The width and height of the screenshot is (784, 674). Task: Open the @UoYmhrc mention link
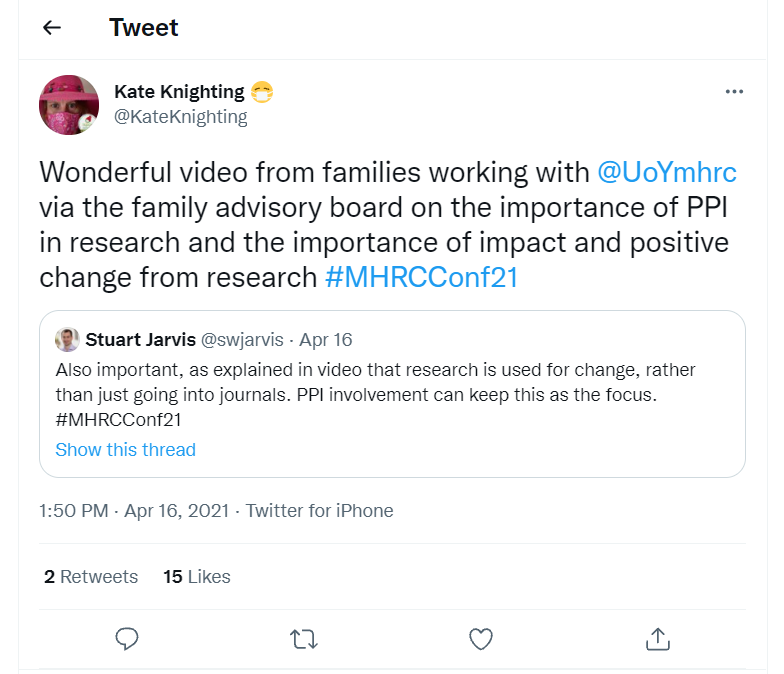click(x=666, y=172)
